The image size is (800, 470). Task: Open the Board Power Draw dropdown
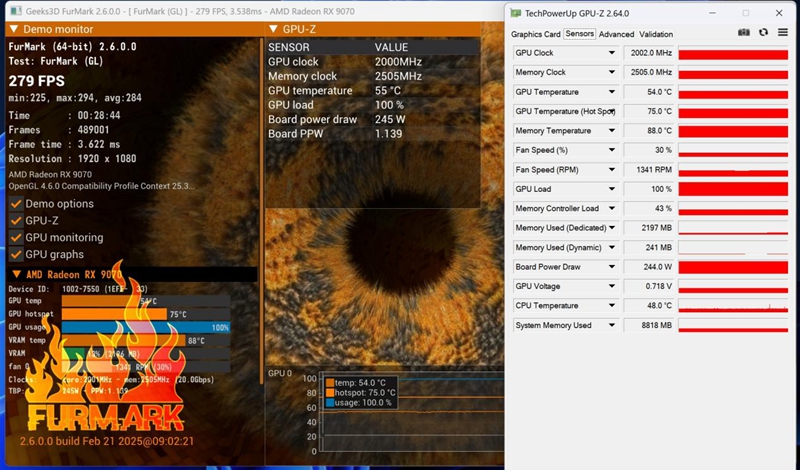pyautogui.click(x=611, y=267)
